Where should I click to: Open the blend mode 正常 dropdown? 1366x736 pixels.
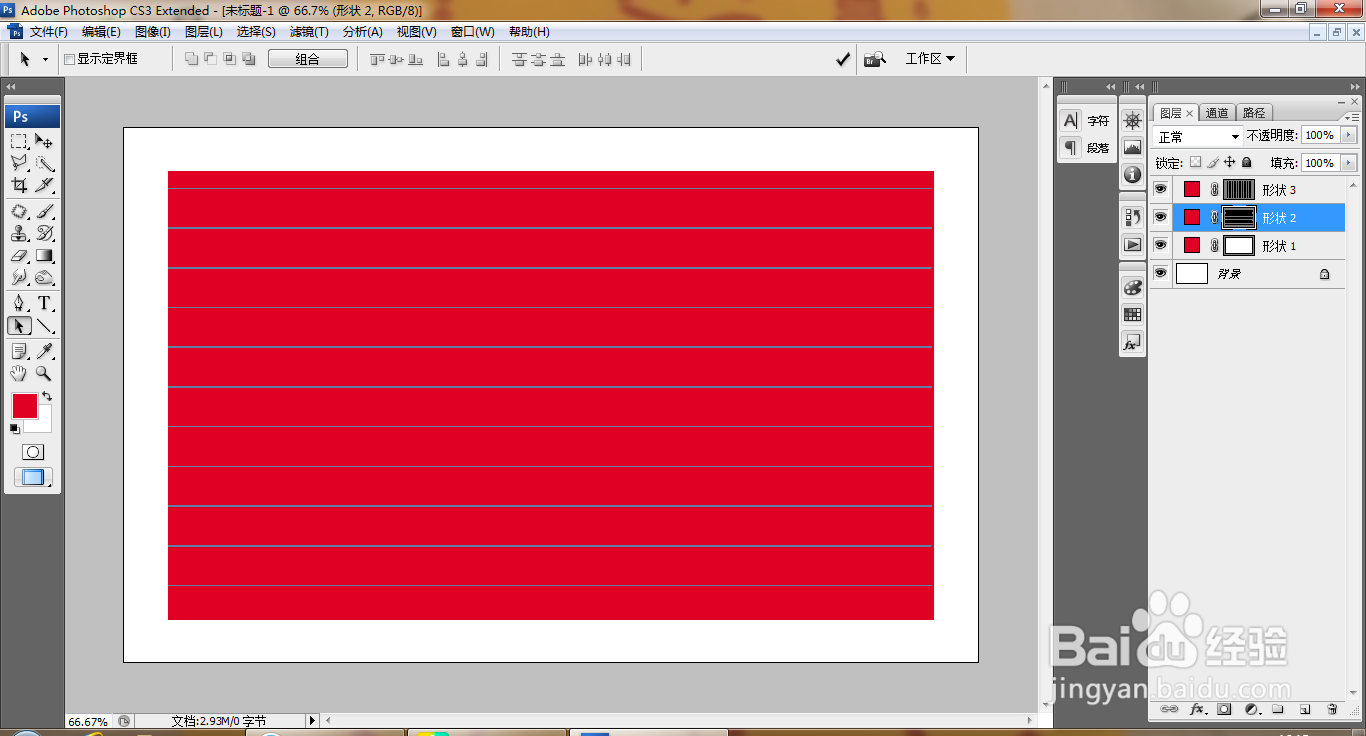coord(1198,136)
